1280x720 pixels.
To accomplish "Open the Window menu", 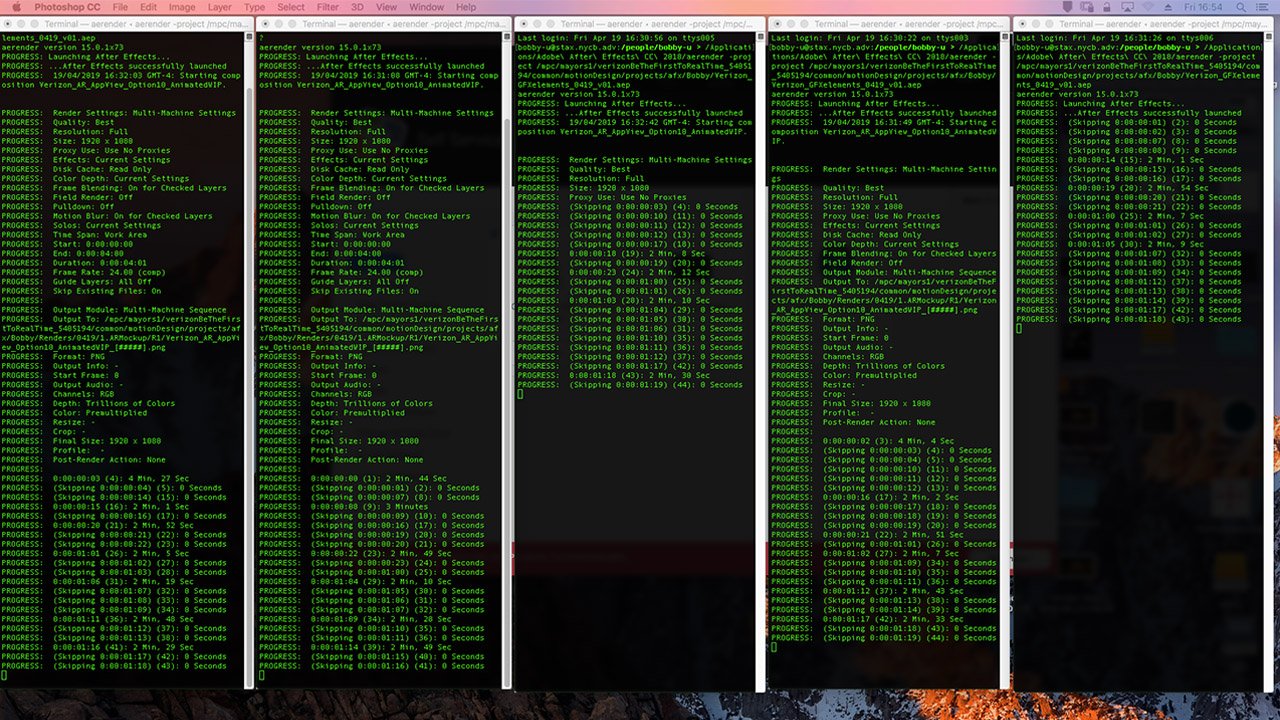I will pos(427,7).
